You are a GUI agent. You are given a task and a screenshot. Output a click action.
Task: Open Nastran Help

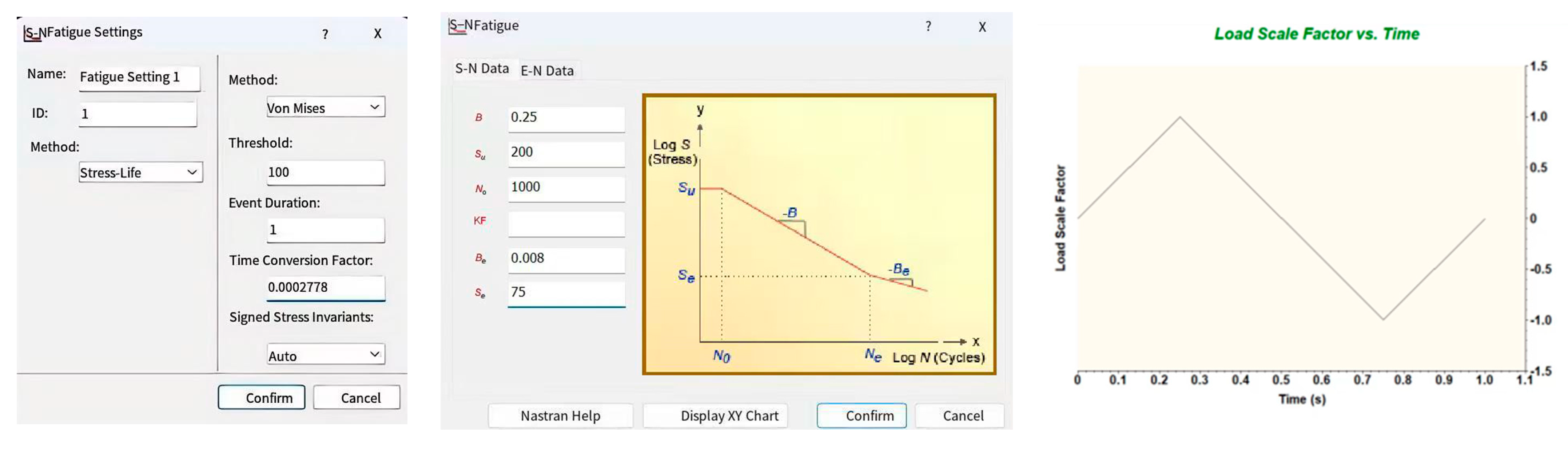point(560,416)
